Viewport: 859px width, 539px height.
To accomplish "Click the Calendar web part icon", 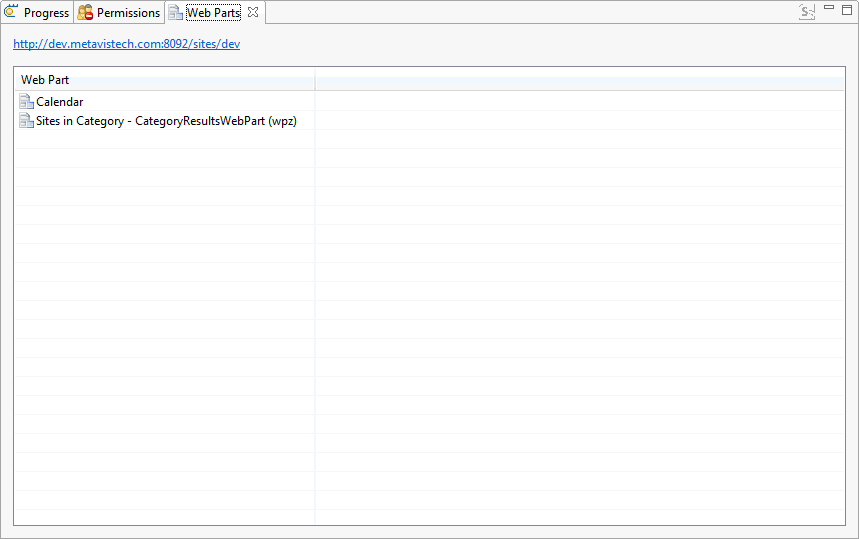I will [x=26, y=101].
